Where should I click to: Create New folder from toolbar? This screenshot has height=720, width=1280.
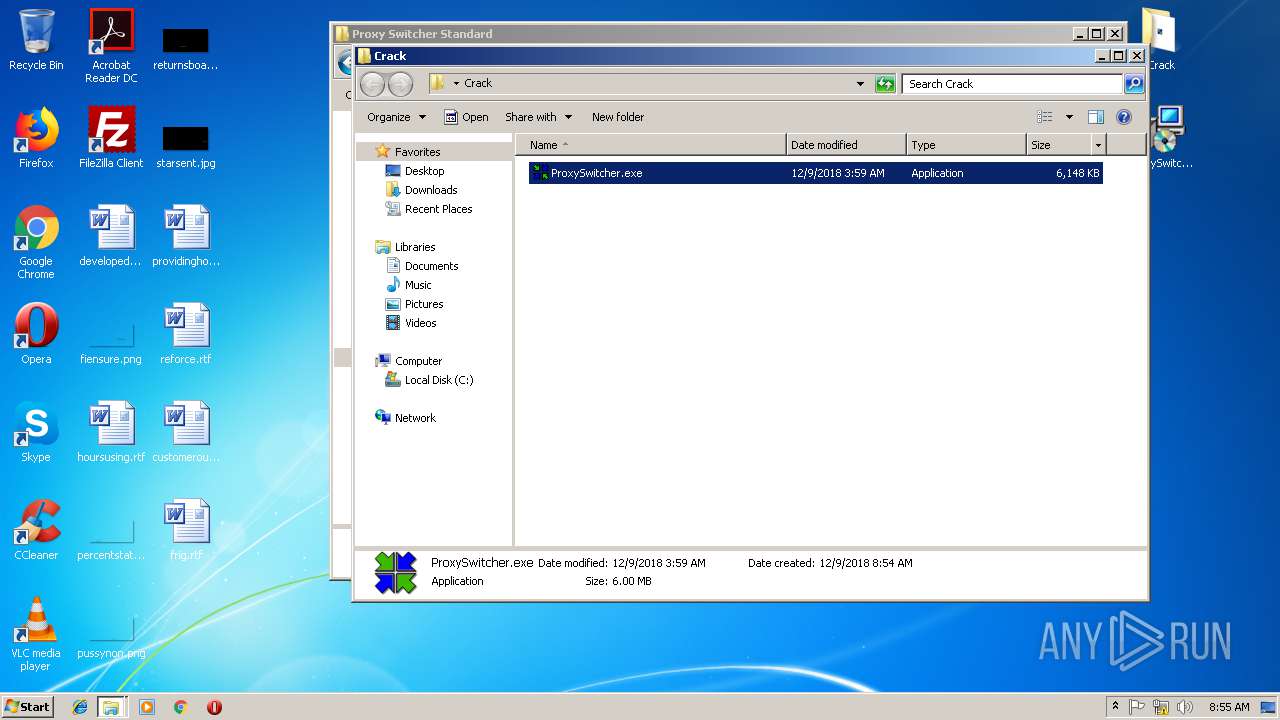[x=618, y=117]
